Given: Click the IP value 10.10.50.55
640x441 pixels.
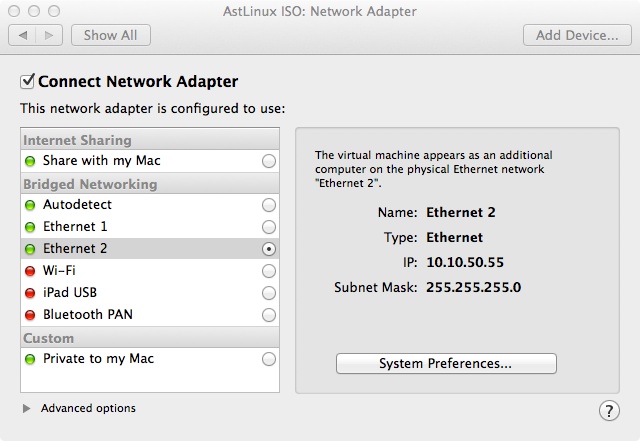Looking at the screenshot, I should (465, 262).
